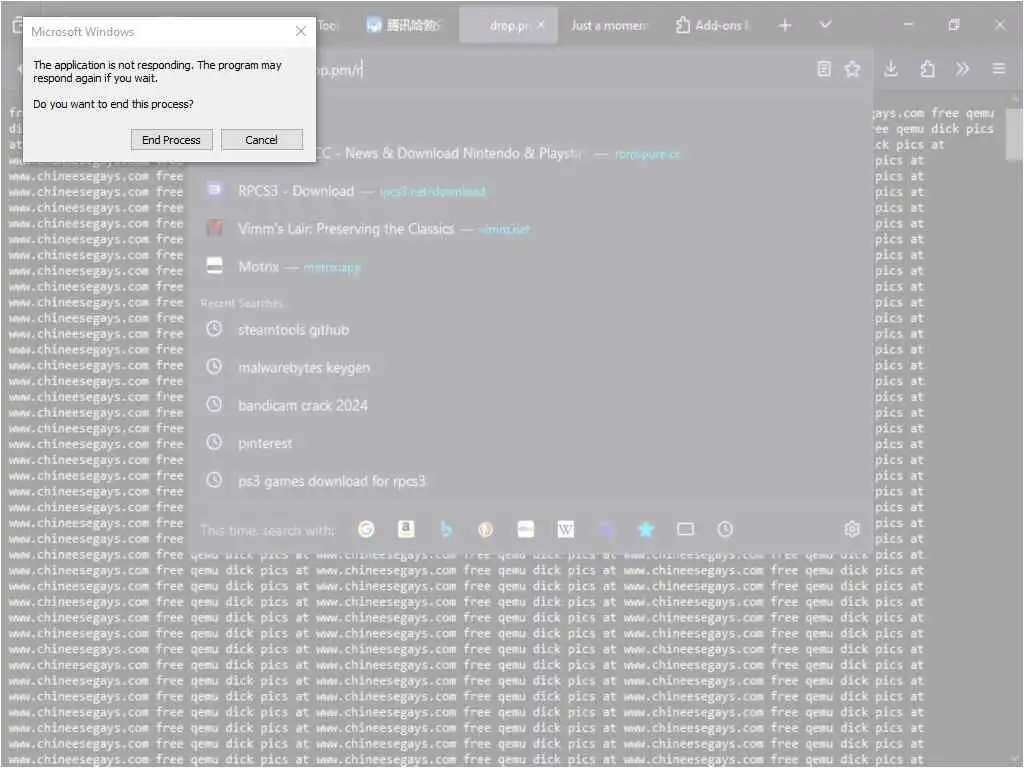Open the Downloads panel
This screenshot has height=768, width=1024.
(891, 69)
